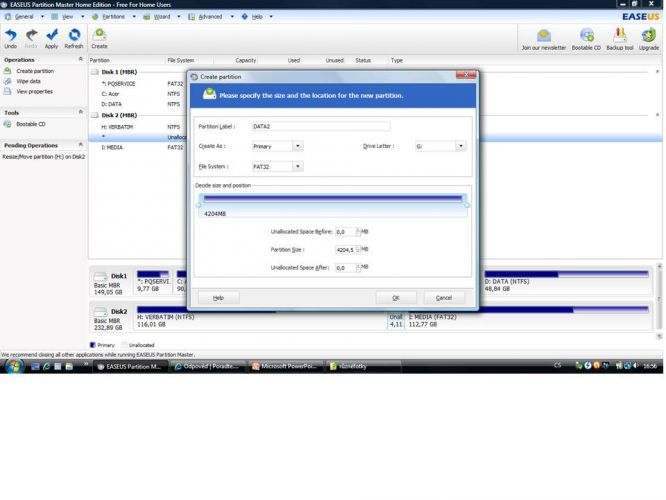Open Join our newsletter icon
666x500 pixels.
544,40
